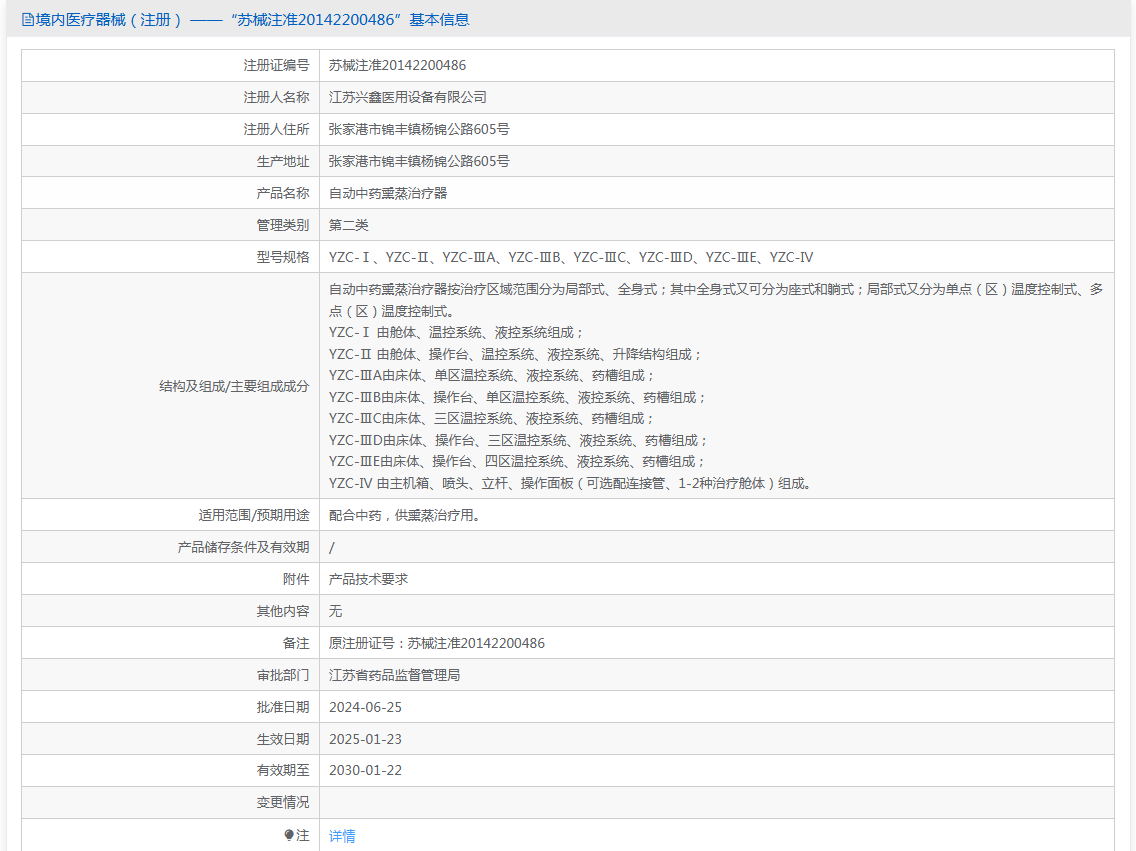Select registration number 苏械注准20142200486 value
Image resolution: width=1136 pixels, height=851 pixels.
point(397,65)
